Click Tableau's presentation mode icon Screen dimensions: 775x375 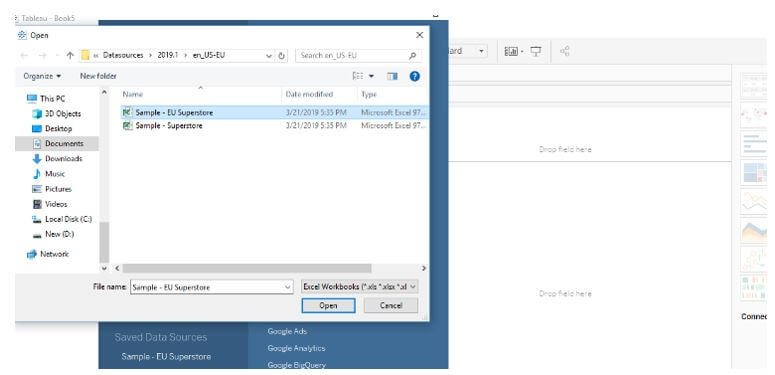536,51
